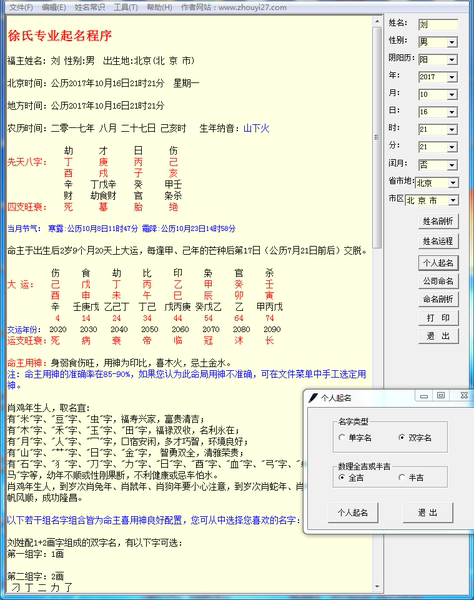Image resolution: width=474 pixels, height=600 pixels.
Task: Open the 姓名常识 menu
Action: click(x=90, y=7)
